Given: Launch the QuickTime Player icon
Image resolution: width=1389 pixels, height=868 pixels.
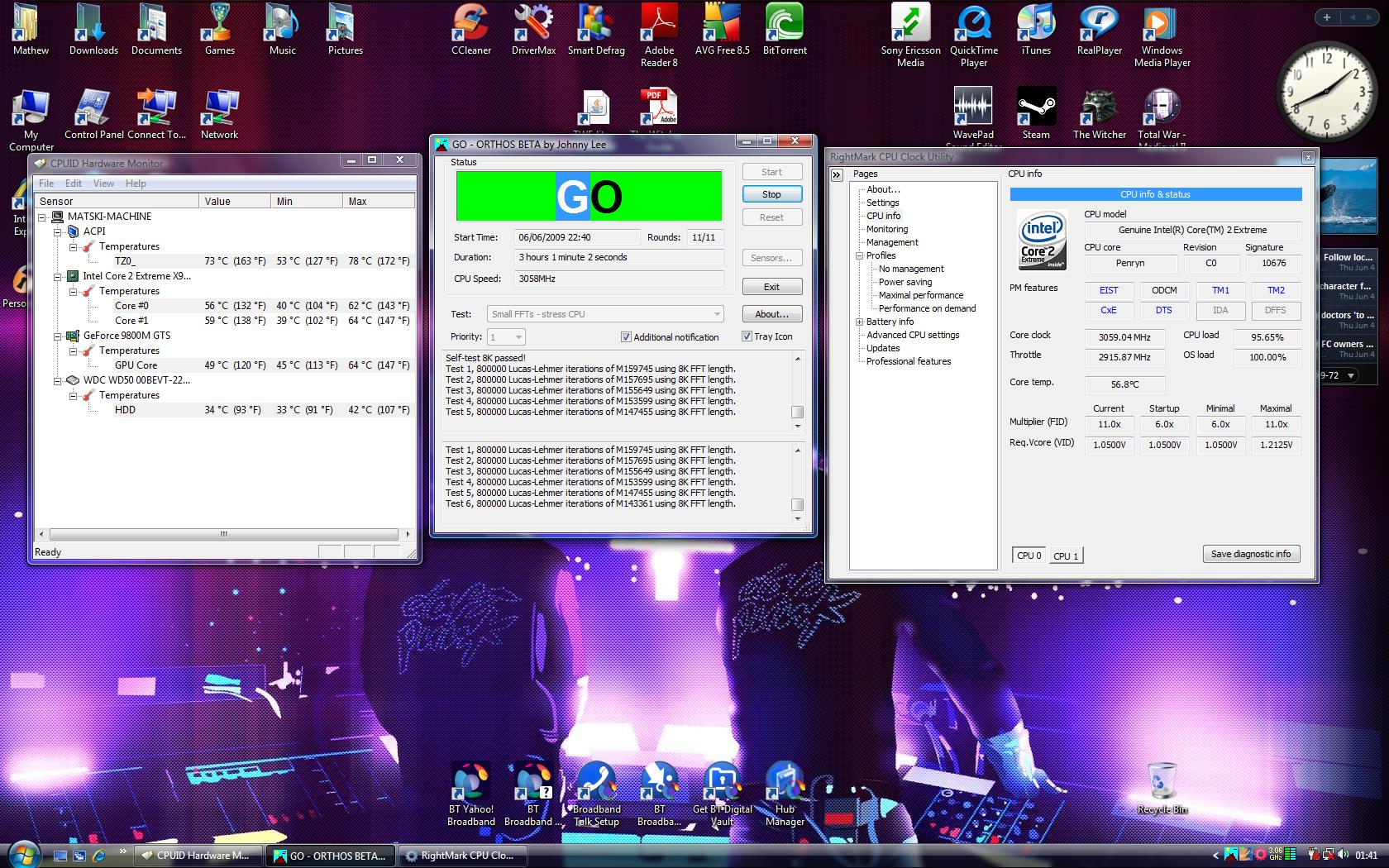Looking at the screenshot, I should 973,35.
